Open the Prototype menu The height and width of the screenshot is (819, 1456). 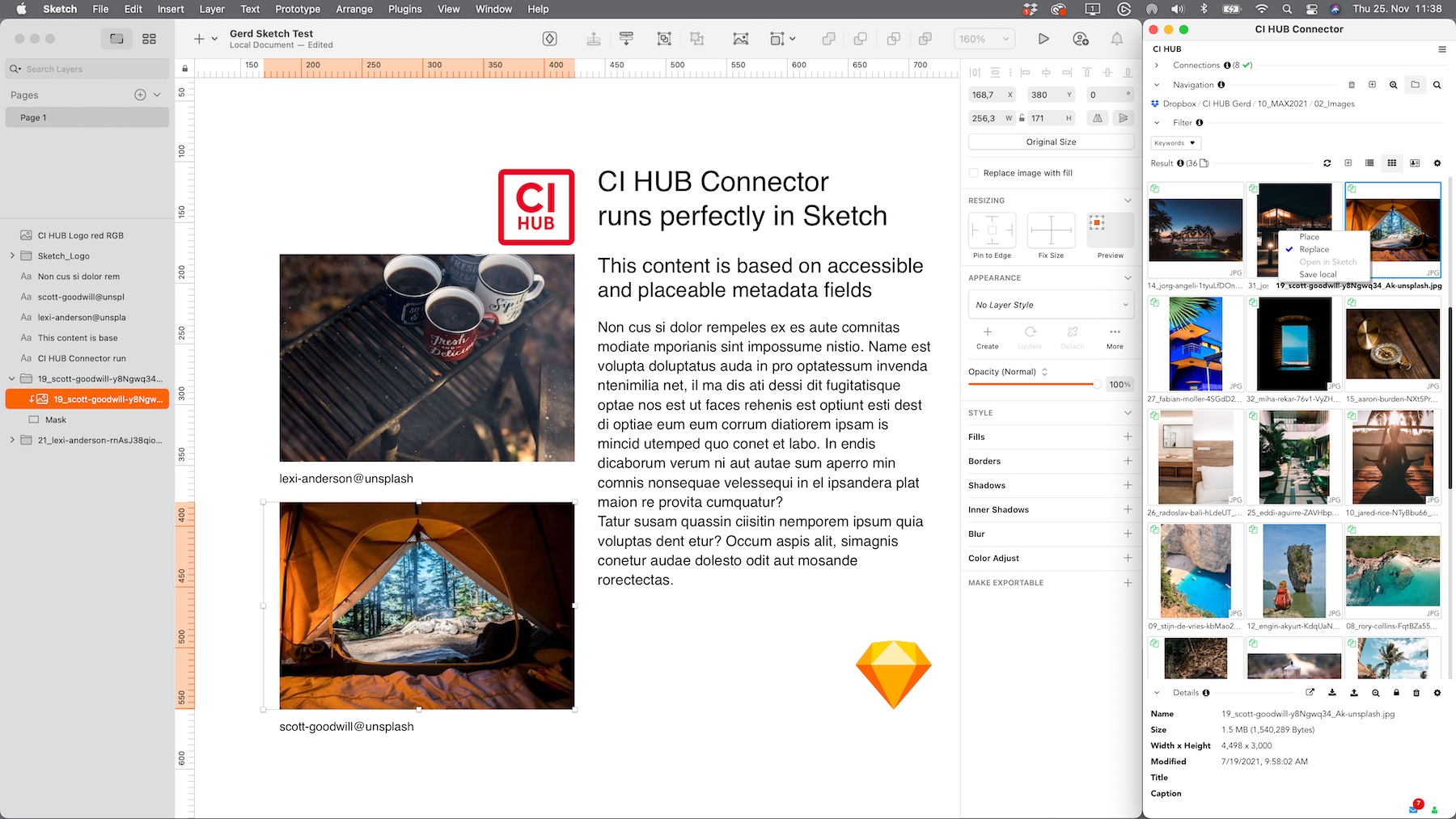[x=298, y=9]
